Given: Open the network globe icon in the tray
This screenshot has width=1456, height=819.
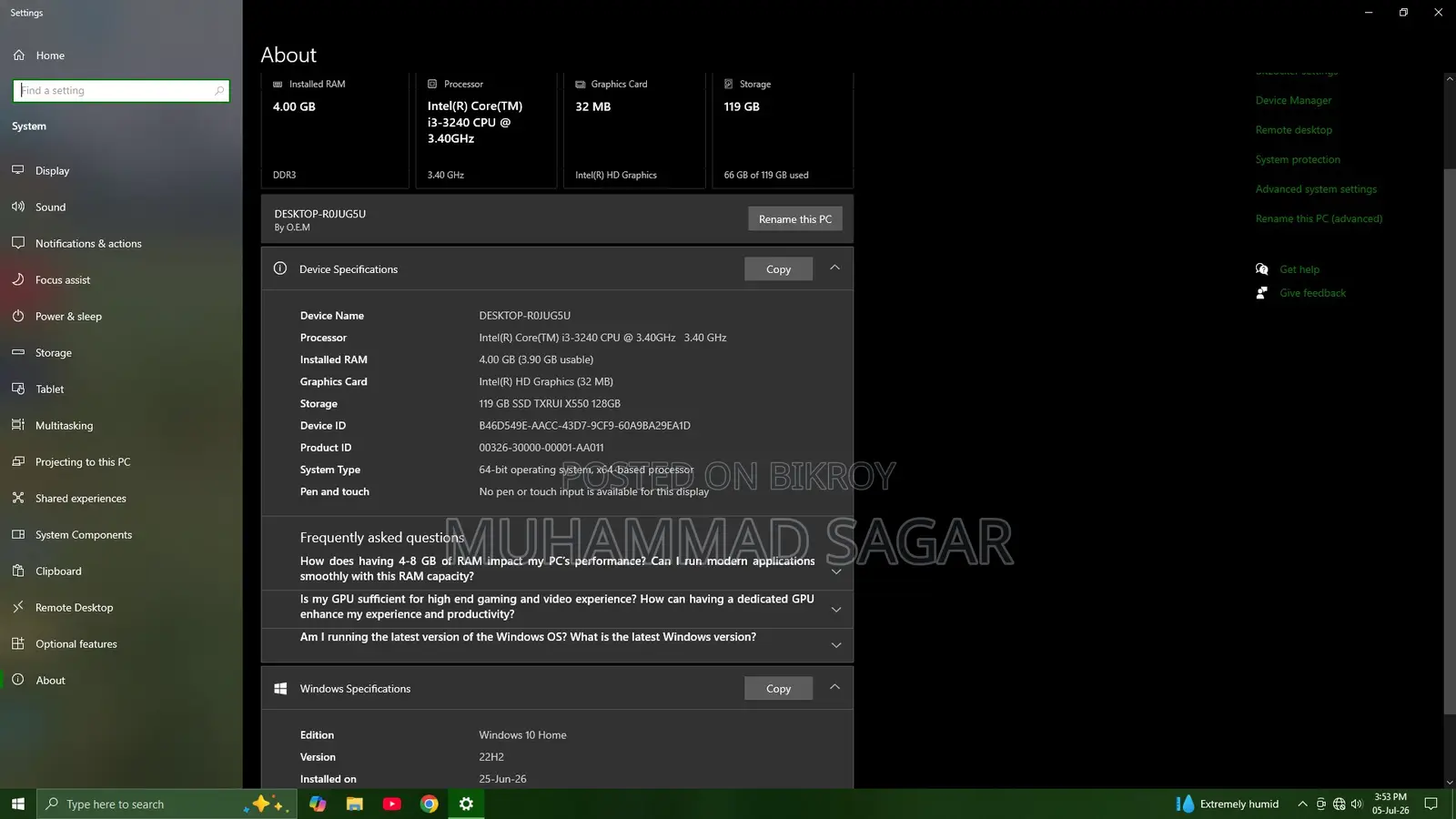Looking at the screenshot, I should pyautogui.click(x=1339, y=804).
